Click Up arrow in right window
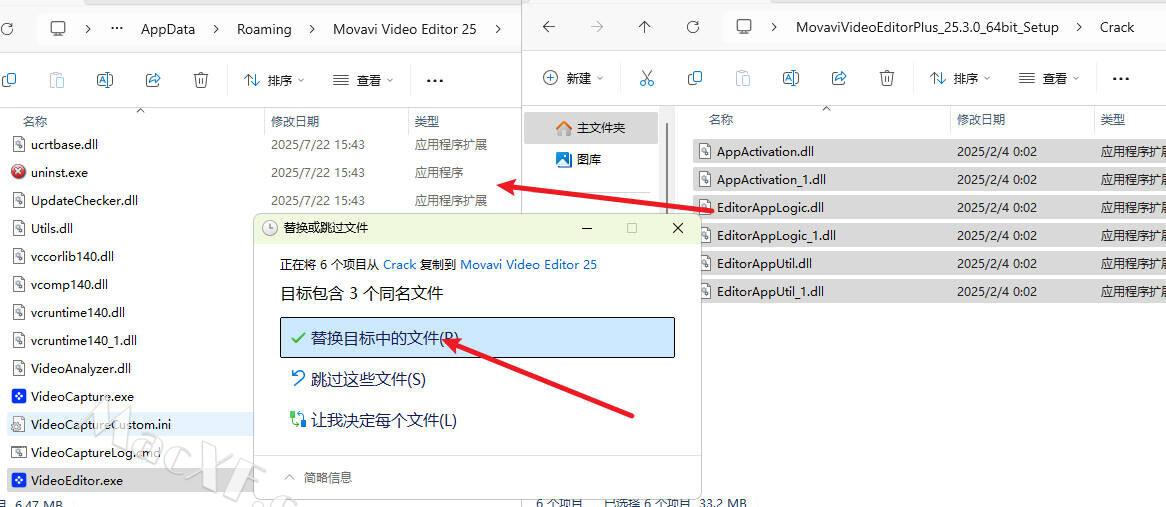This screenshot has width=1166, height=507. [645, 28]
